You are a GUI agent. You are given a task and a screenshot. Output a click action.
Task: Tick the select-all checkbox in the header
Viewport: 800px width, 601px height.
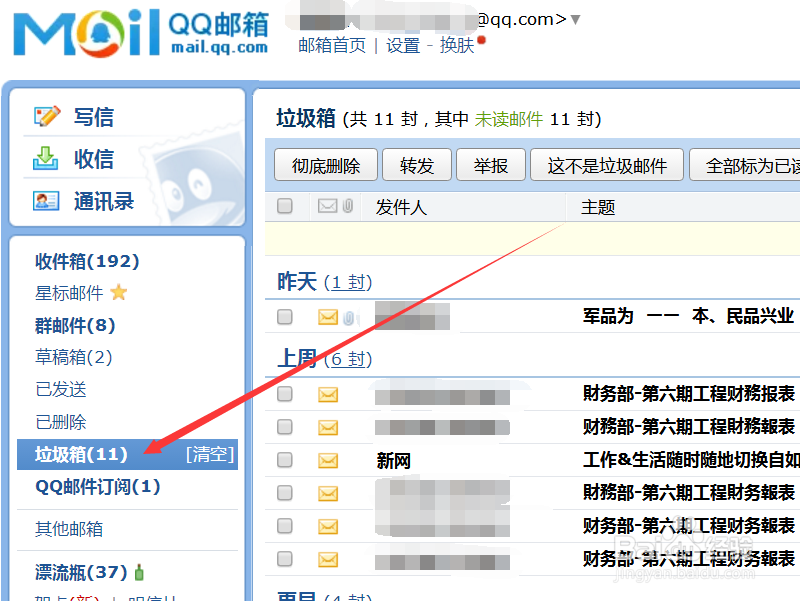[x=285, y=206]
